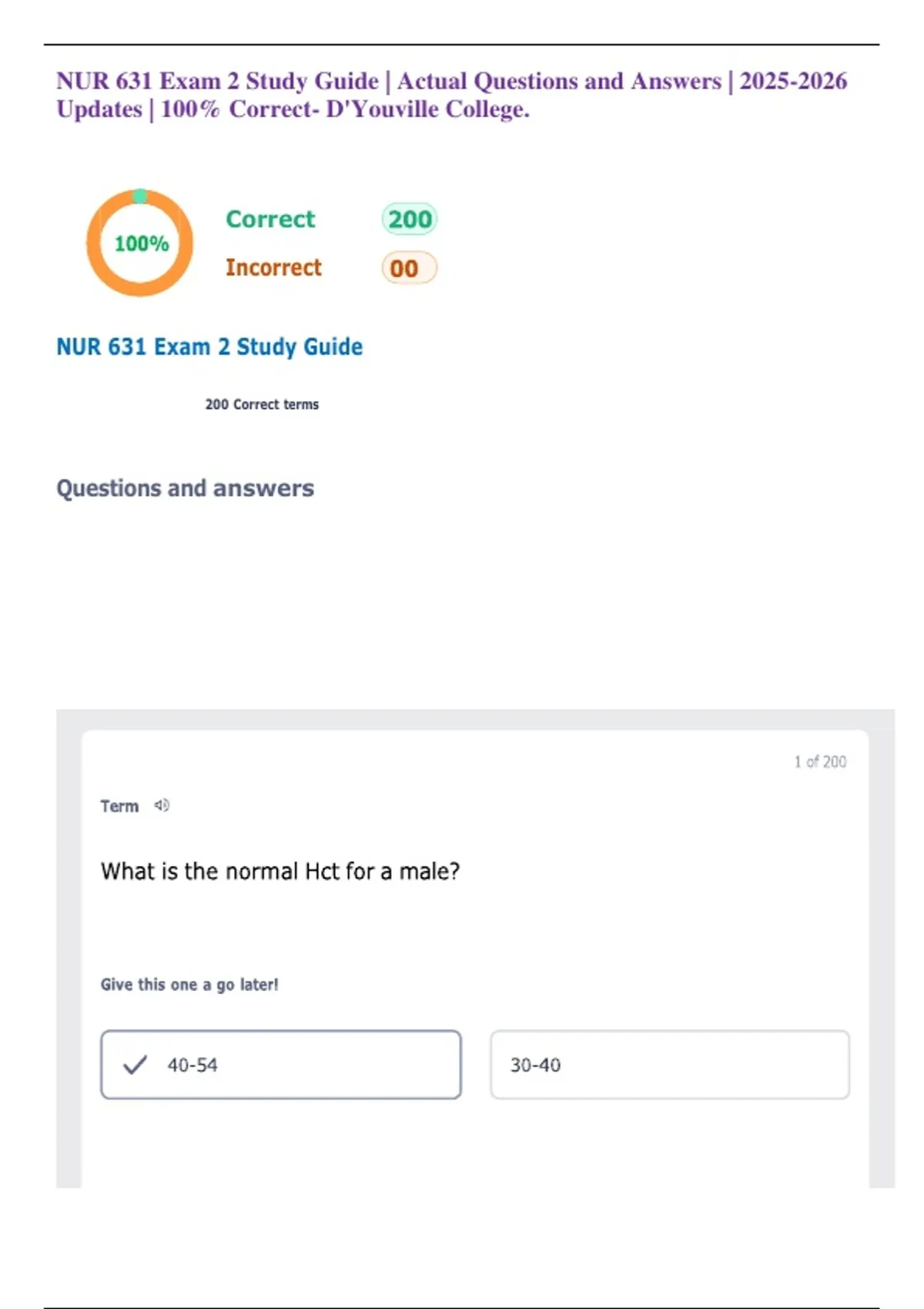Click the green 200 correct count badge
The height and width of the screenshot is (1309, 924).
[410, 219]
